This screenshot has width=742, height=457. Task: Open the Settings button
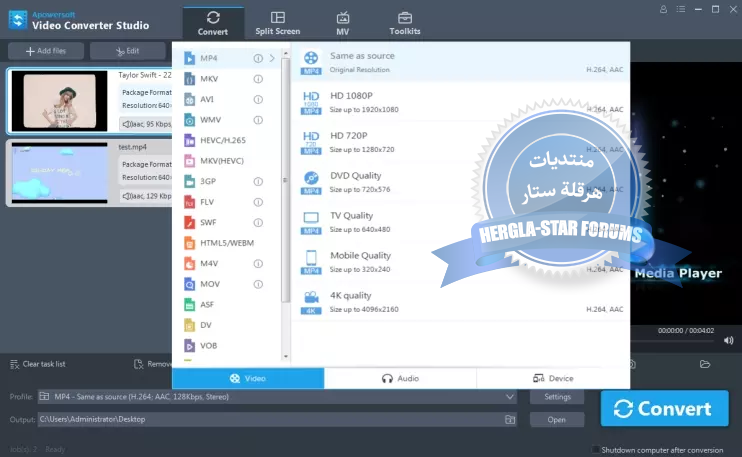(x=557, y=397)
